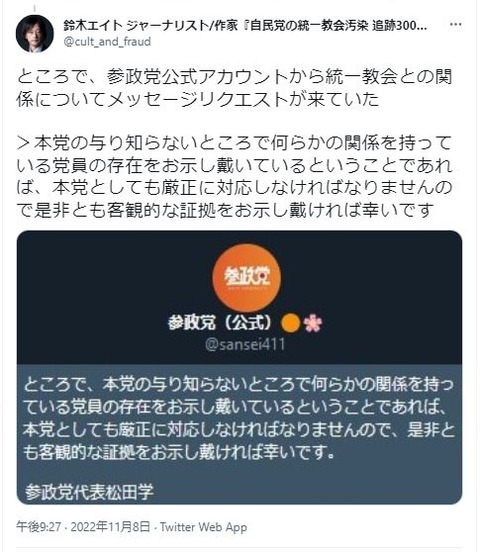Click the dark header of the message screenshot
This screenshot has width=480, height=552.
(239, 297)
